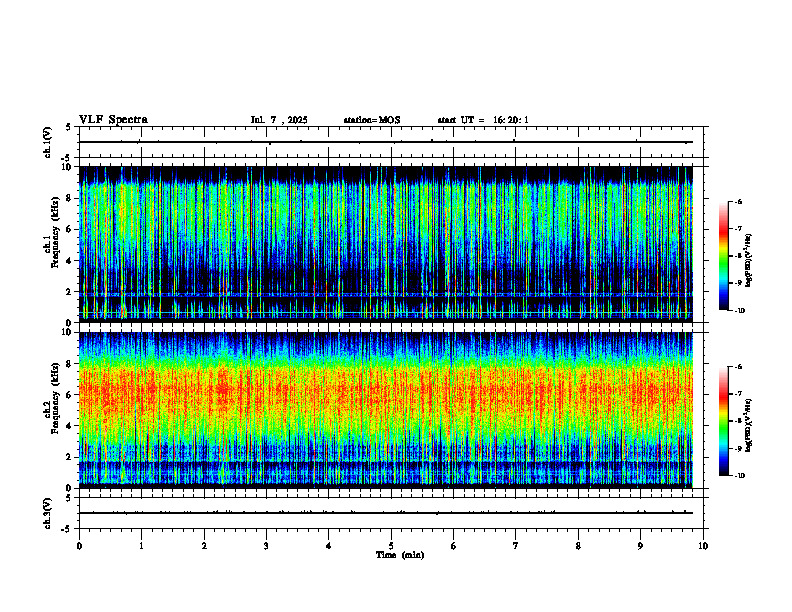Click the ch.3 voltage waveform trace

(x=386, y=513)
